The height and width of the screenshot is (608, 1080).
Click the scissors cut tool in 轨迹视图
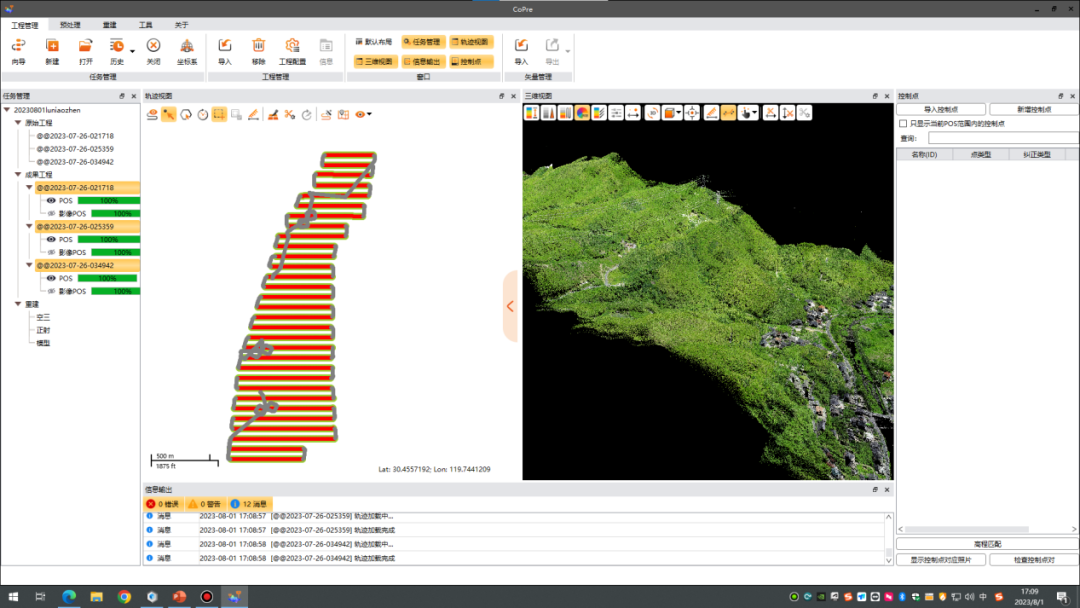tap(290, 114)
